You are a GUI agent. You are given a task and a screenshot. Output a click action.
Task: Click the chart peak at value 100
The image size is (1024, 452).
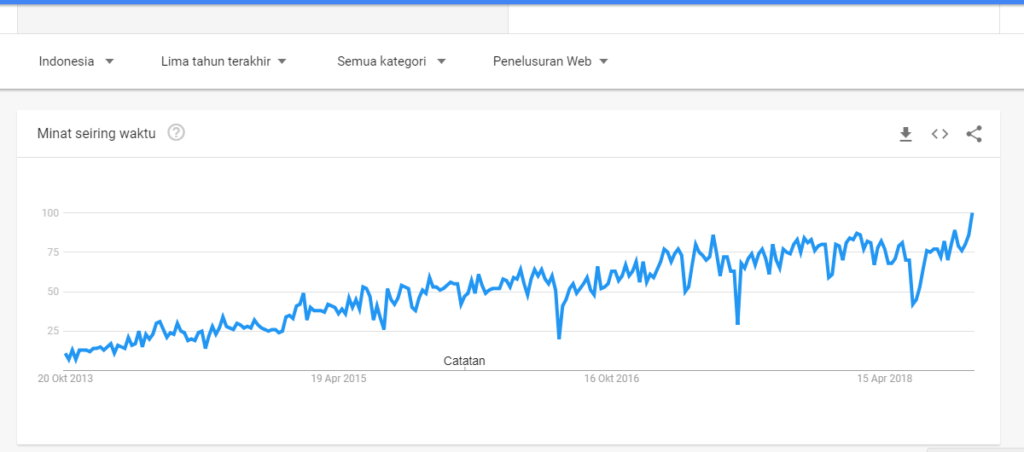[972, 213]
